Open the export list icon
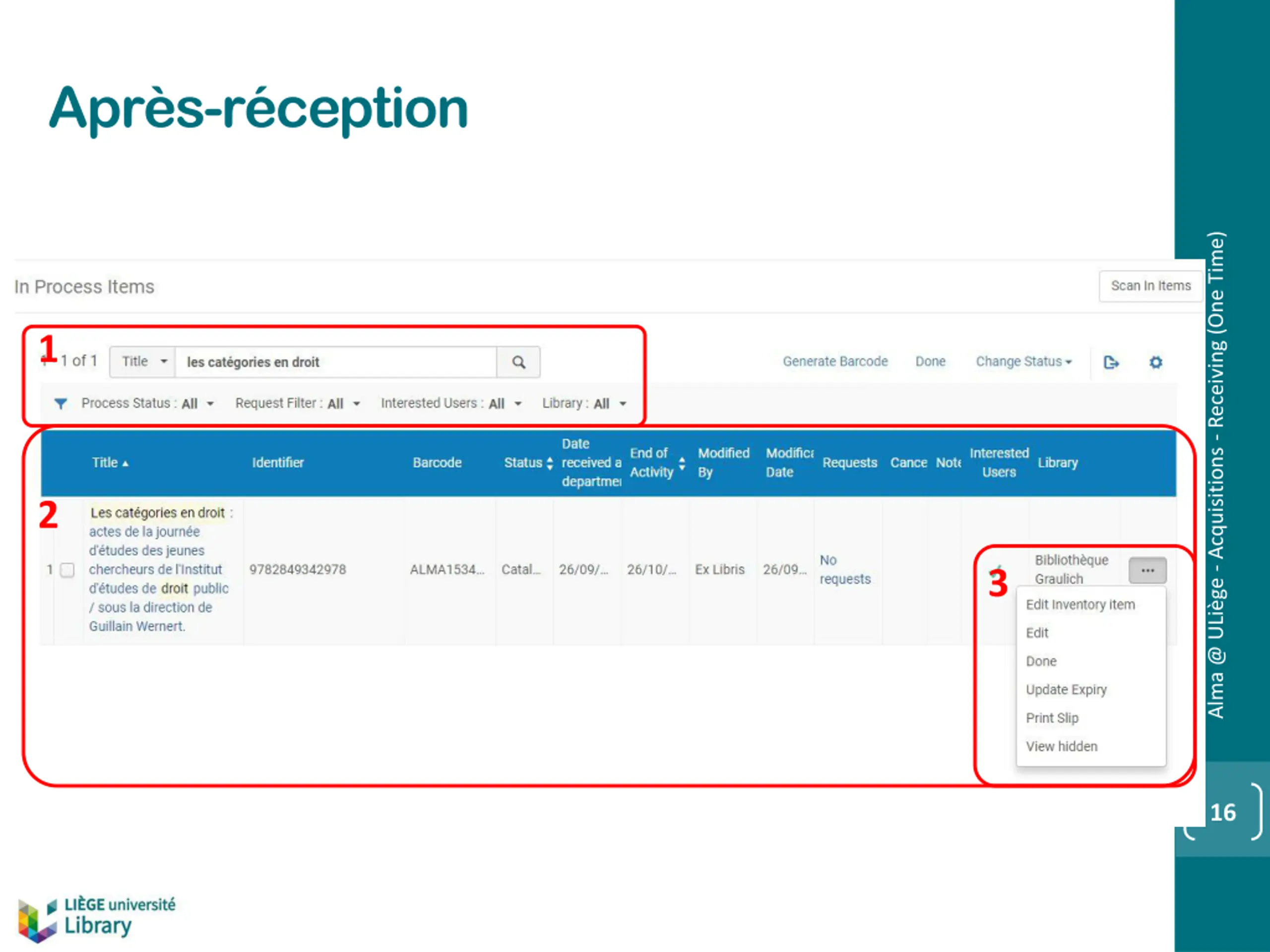1270x952 pixels. click(x=1111, y=362)
